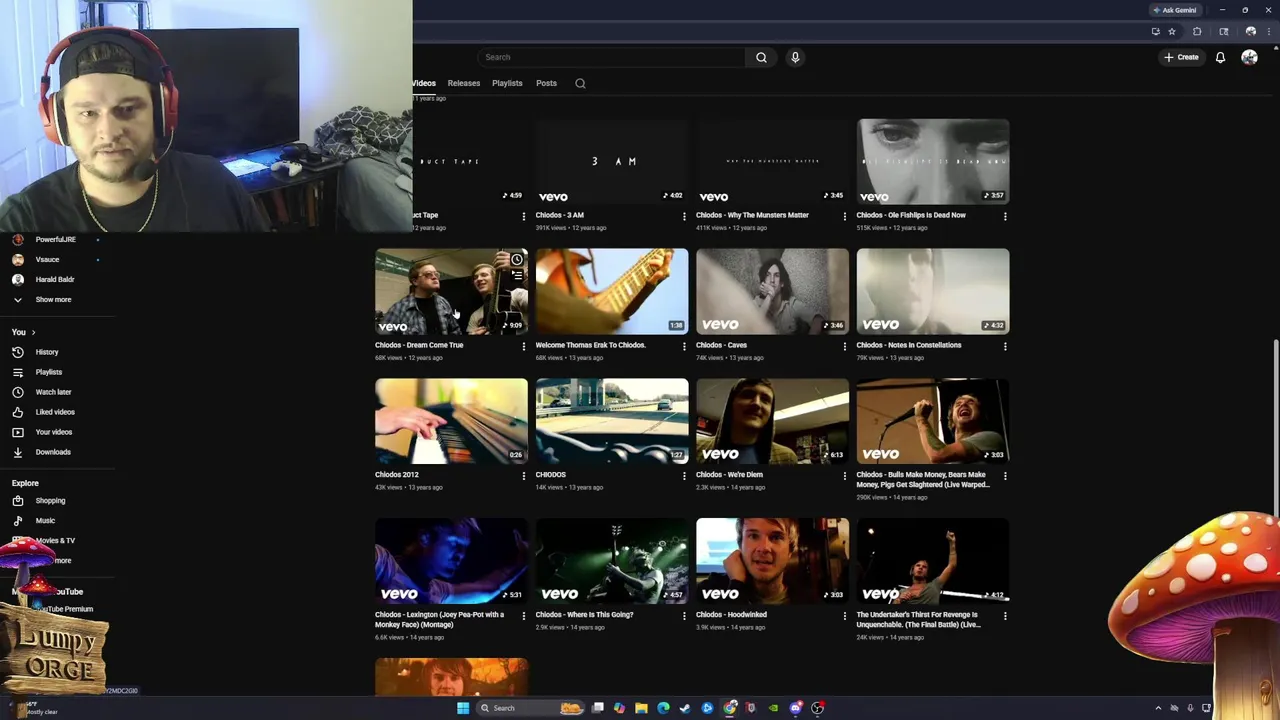Open options menu for Dream Come True video
This screenshot has height=720, width=1280.
point(523,346)
